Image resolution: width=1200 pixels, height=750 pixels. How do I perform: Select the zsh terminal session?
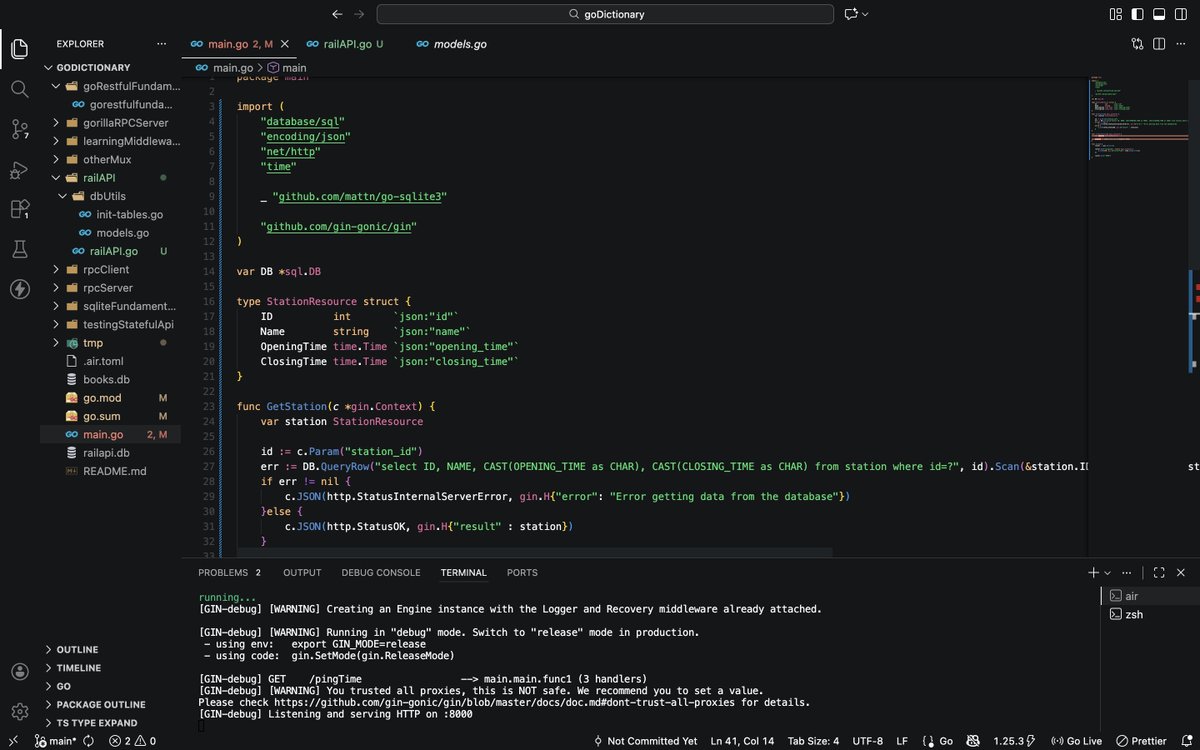coord(1150,615)
